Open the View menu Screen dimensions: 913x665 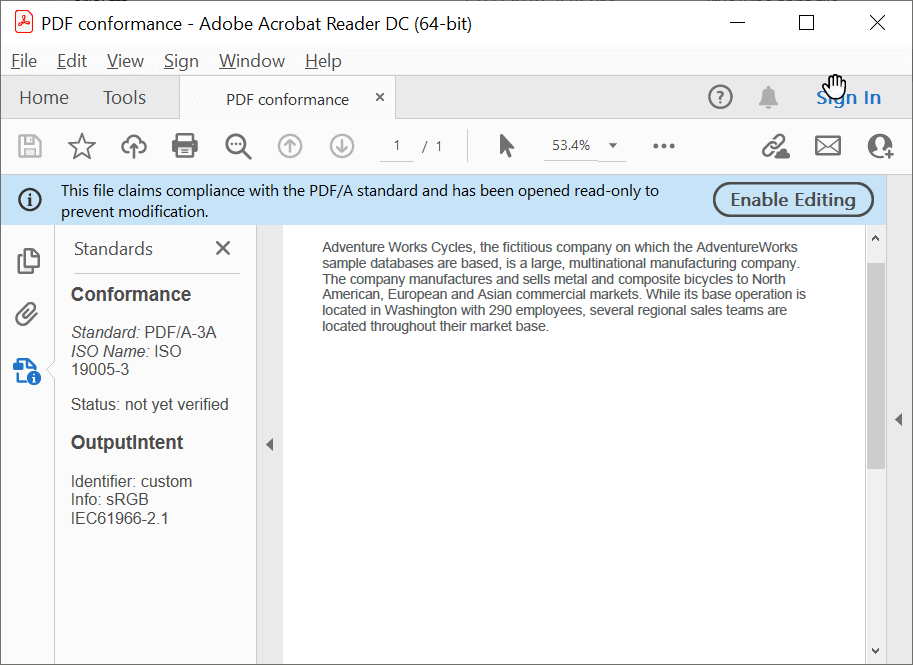[x=125, y=61]
